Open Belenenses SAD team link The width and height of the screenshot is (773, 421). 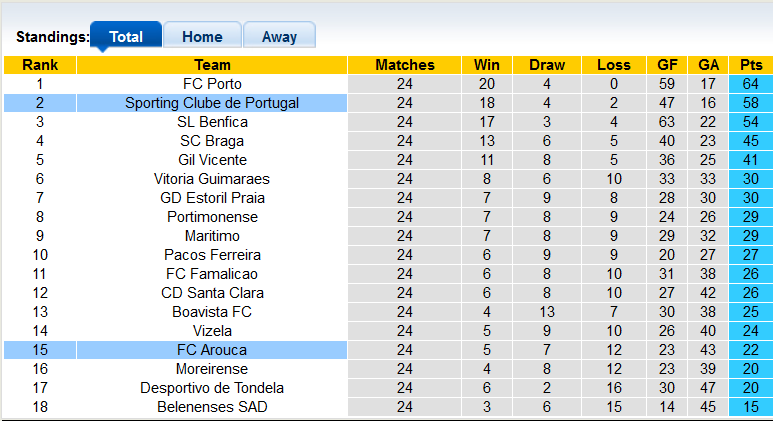(212, 407)
